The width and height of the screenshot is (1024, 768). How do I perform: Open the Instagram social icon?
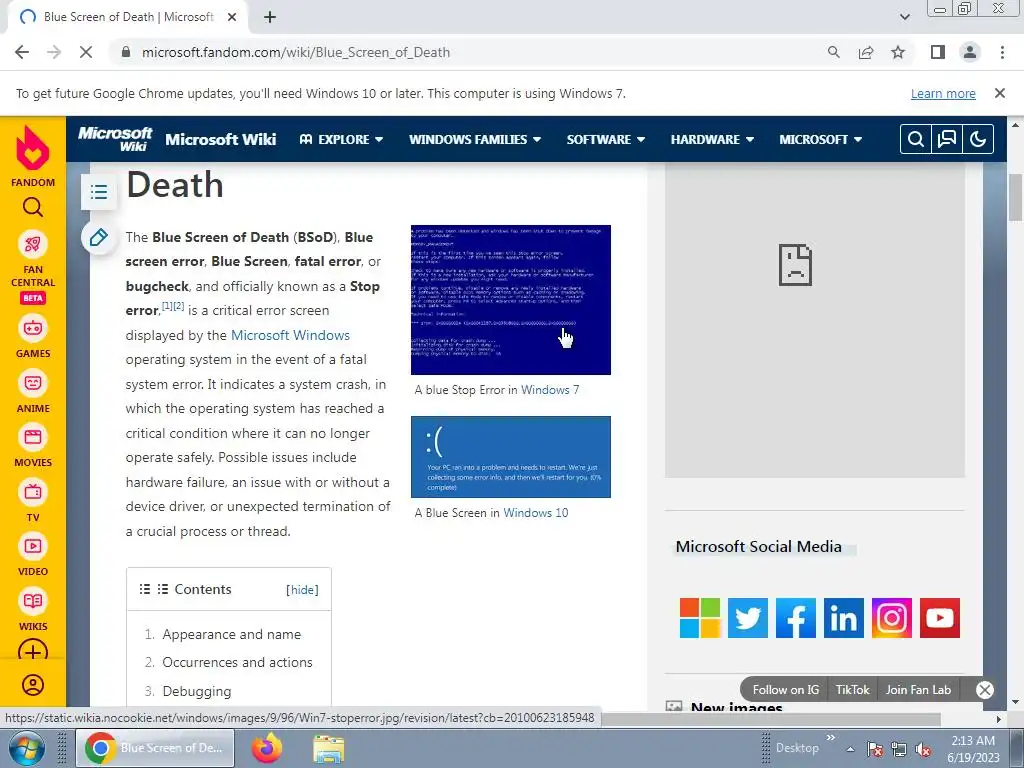(x=891, y=618)
